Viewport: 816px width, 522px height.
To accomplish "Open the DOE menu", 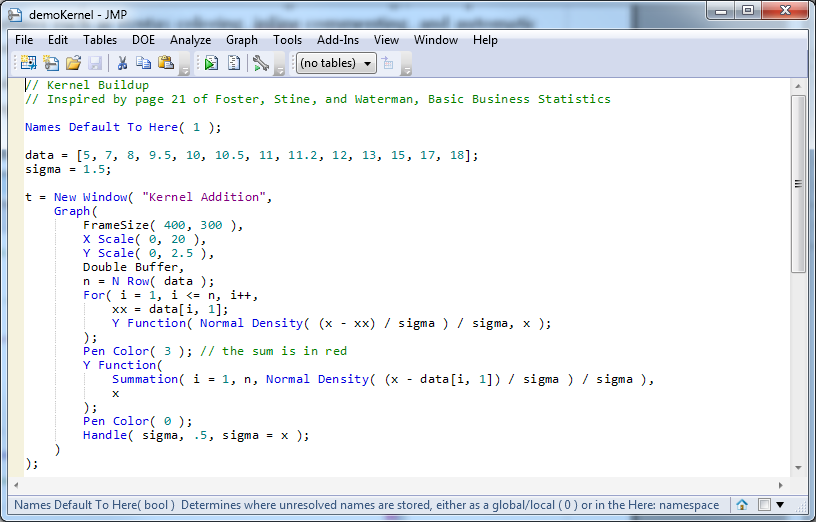I will click(143, 40).
